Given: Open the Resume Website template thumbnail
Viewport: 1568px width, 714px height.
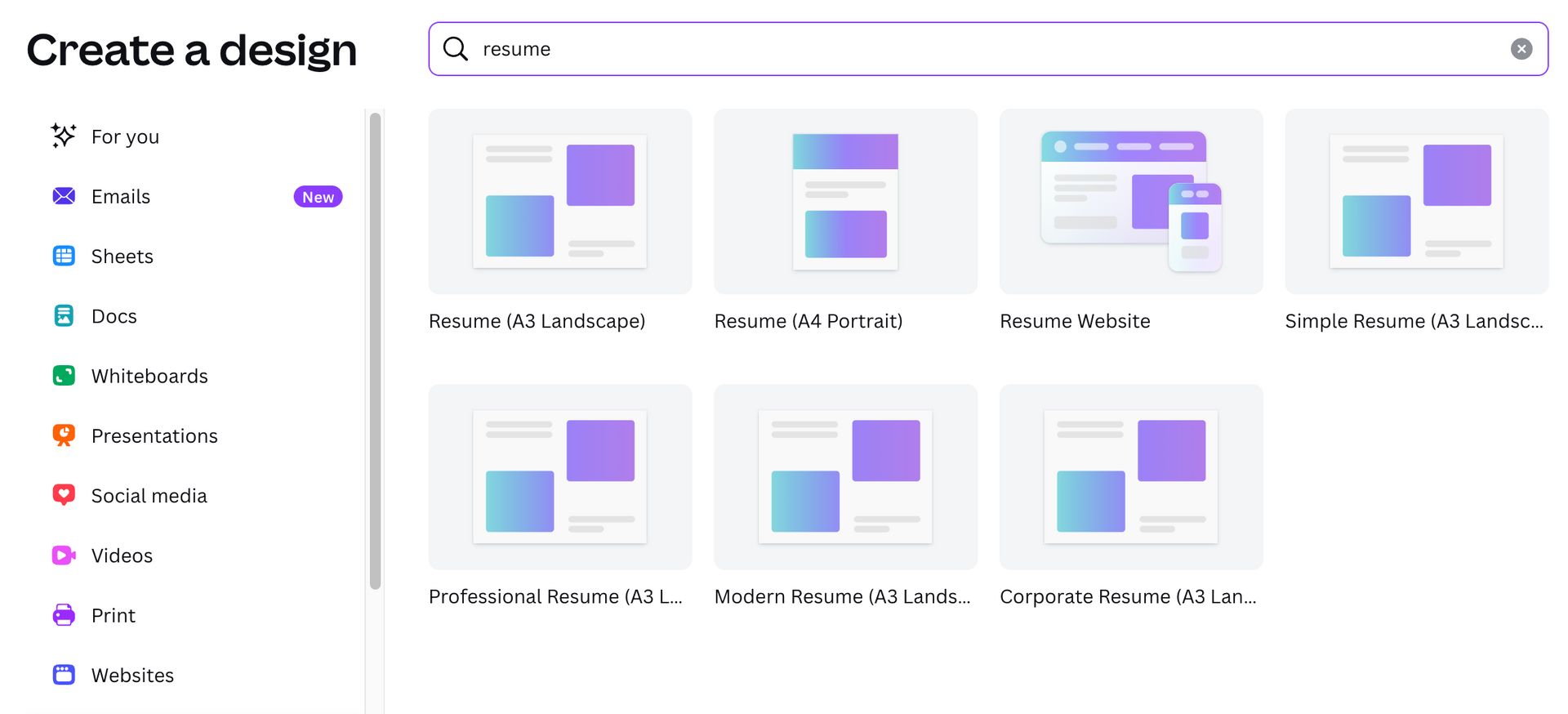Looking at the screenshot, I should 1131,202.
